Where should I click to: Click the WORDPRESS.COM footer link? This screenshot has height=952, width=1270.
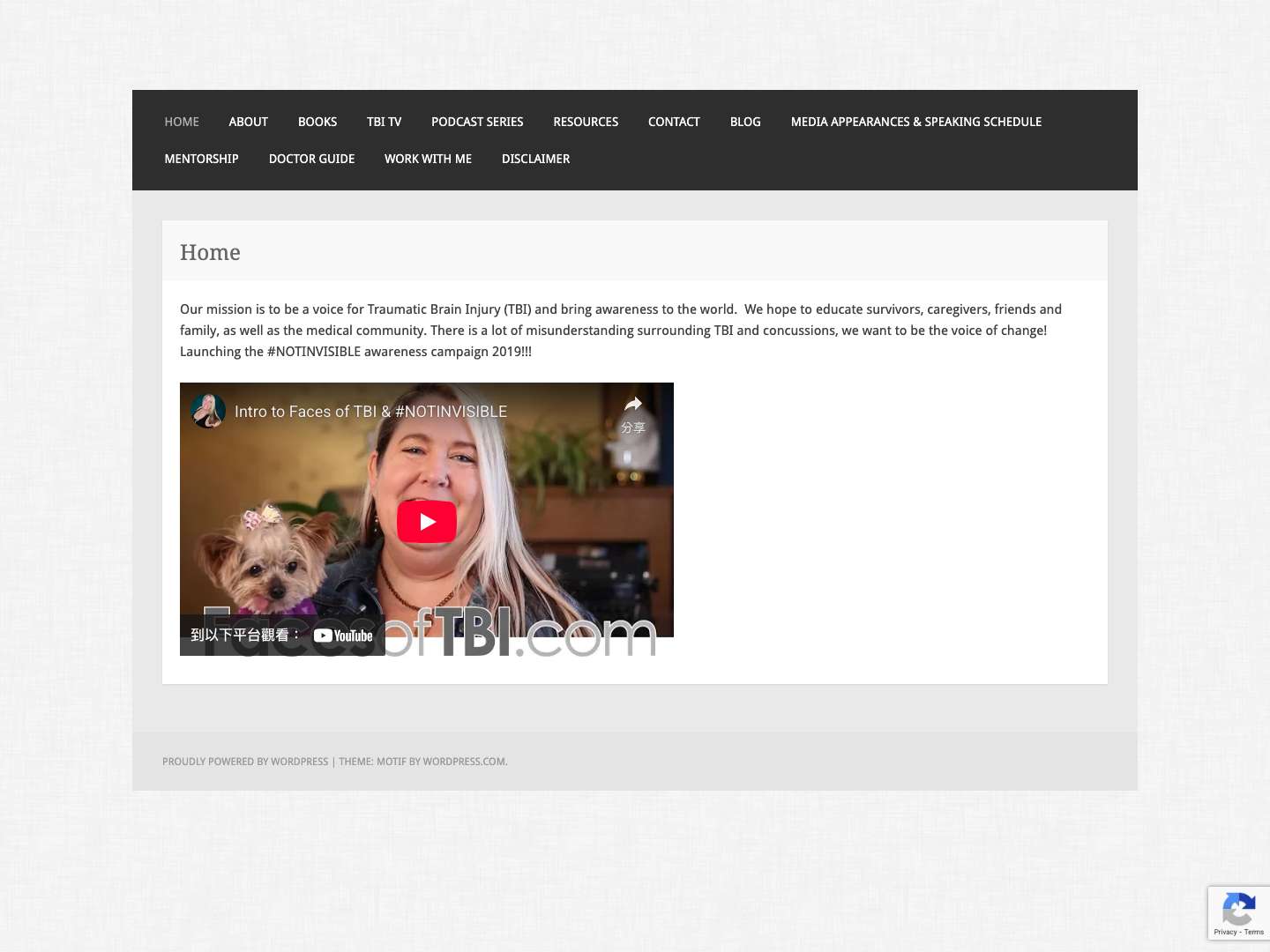(463, 762)
